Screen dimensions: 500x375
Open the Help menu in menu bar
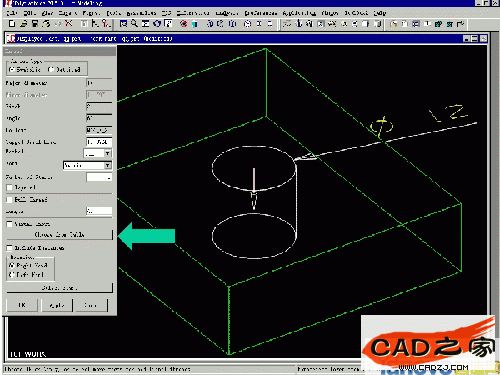pos(380,13)
